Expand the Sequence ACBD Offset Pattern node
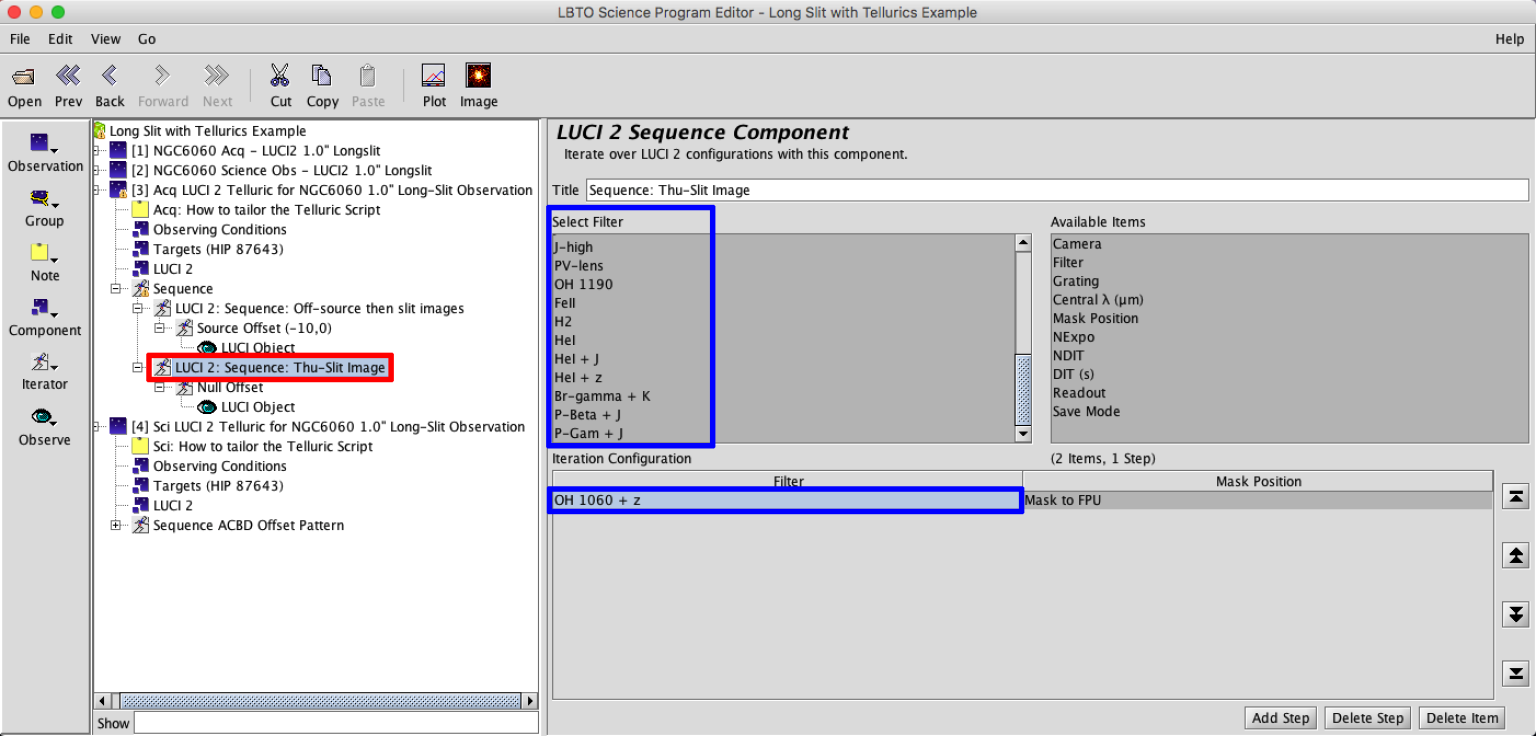The height and width of the screenshot is (736, 1536). click(x=118, y=525)
